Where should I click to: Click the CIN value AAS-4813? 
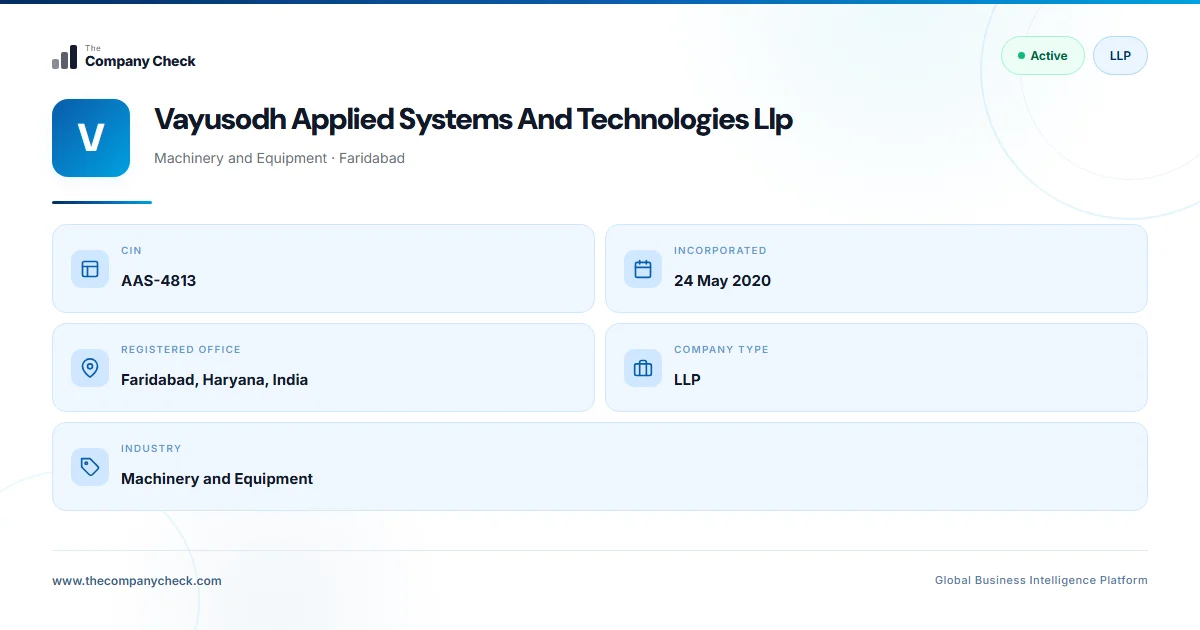(158, 281)
